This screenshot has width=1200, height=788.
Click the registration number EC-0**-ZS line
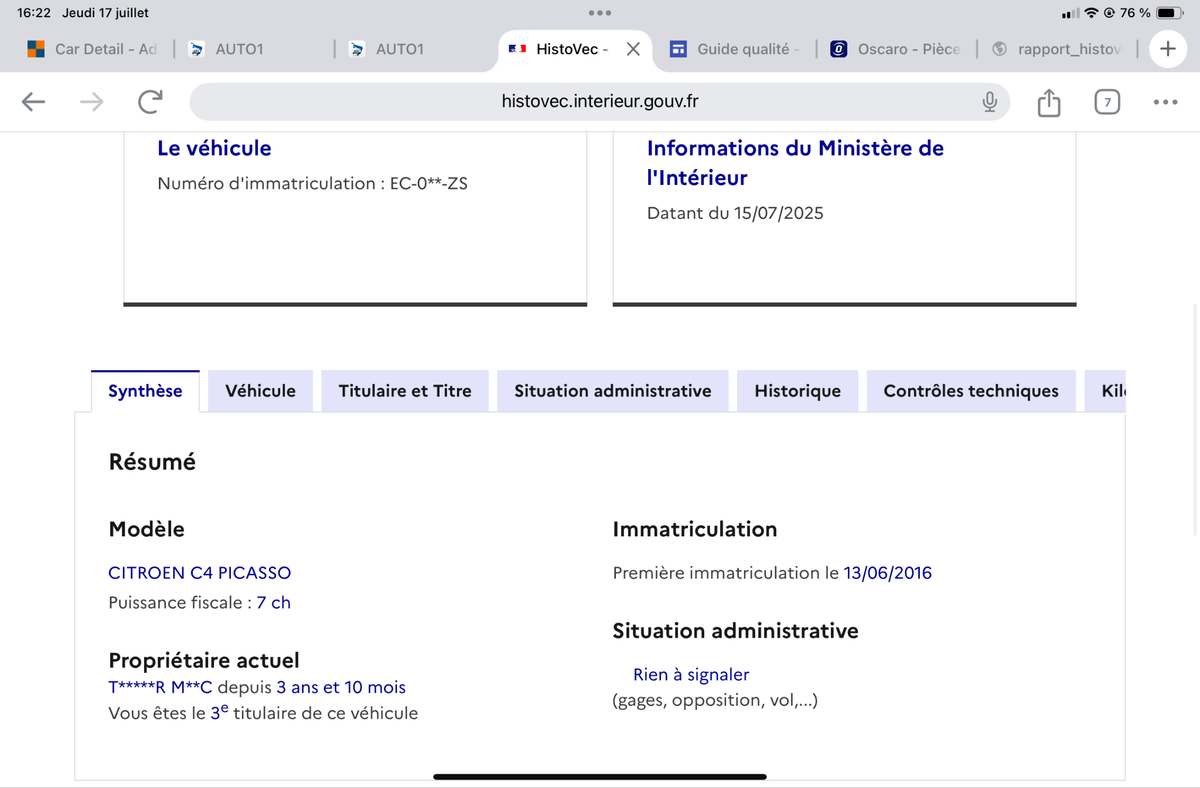click(313, 184)
